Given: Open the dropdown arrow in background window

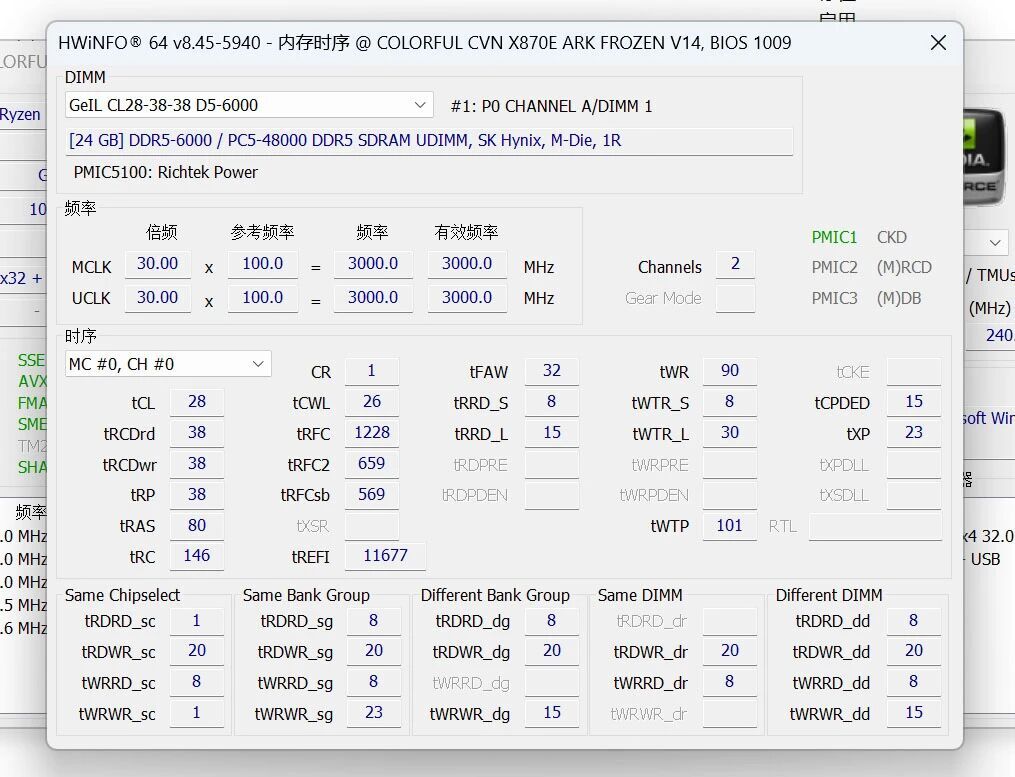Looking at the screenshot, I should click(995, 243).
